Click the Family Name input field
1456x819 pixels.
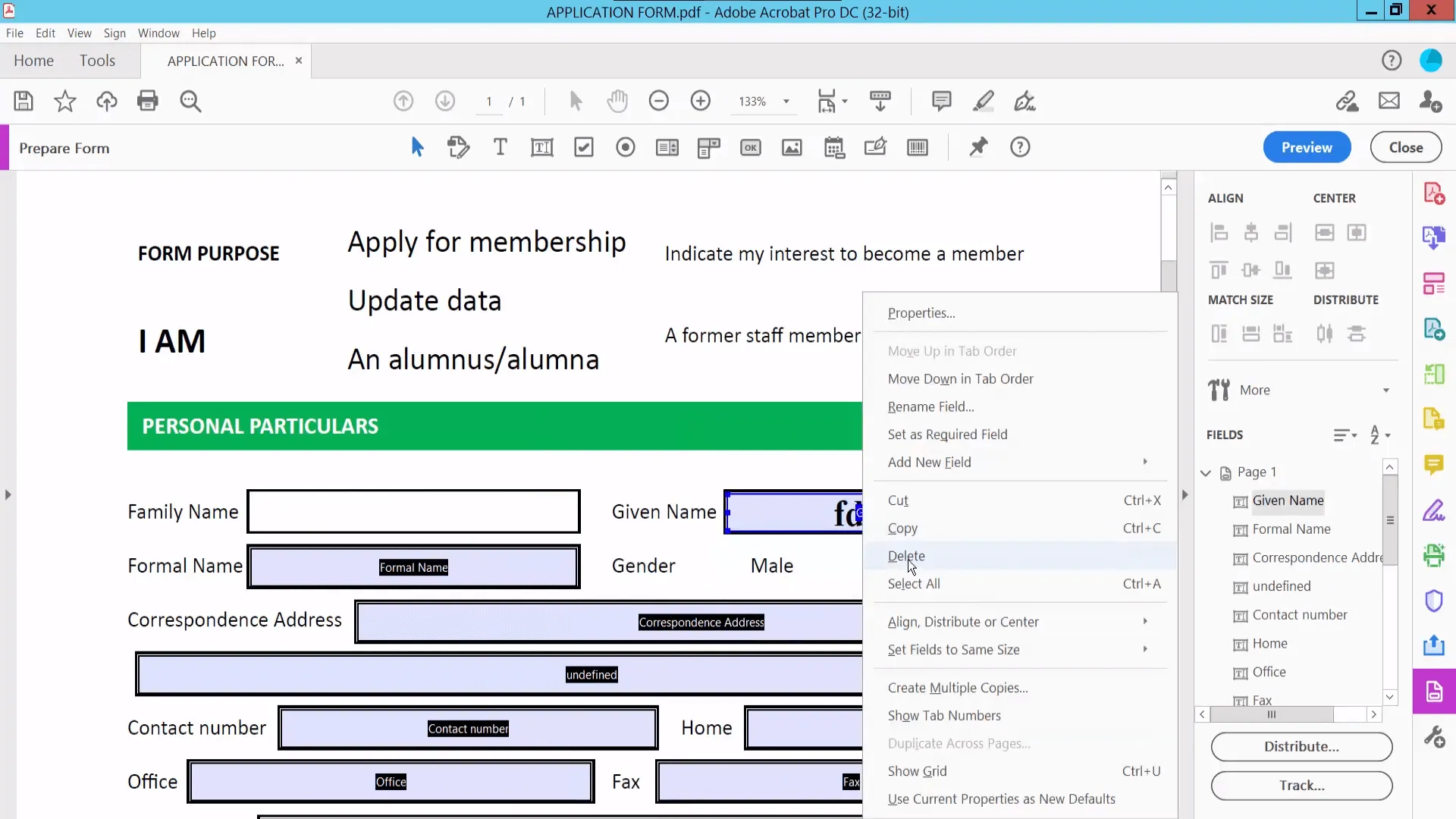coord(412,511)
